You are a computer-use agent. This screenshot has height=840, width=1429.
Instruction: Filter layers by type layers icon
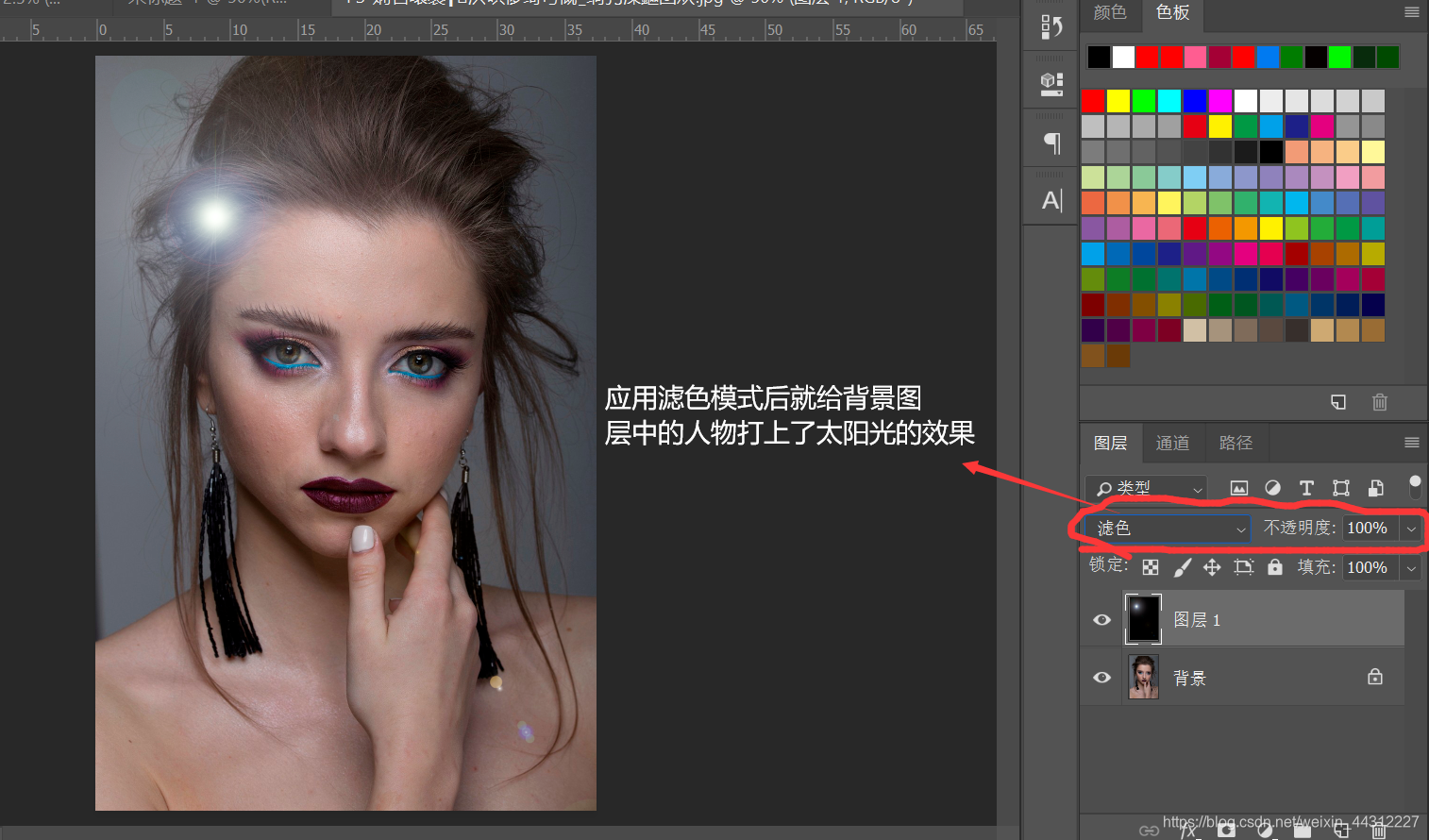[x=1306, y=488]
